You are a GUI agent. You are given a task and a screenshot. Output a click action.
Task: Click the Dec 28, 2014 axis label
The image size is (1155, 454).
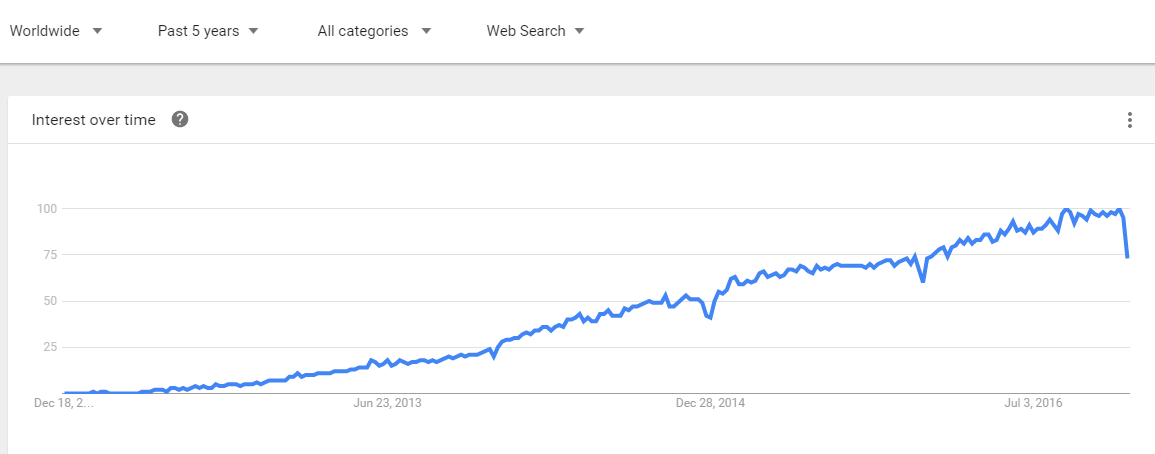tap(710, 403)
